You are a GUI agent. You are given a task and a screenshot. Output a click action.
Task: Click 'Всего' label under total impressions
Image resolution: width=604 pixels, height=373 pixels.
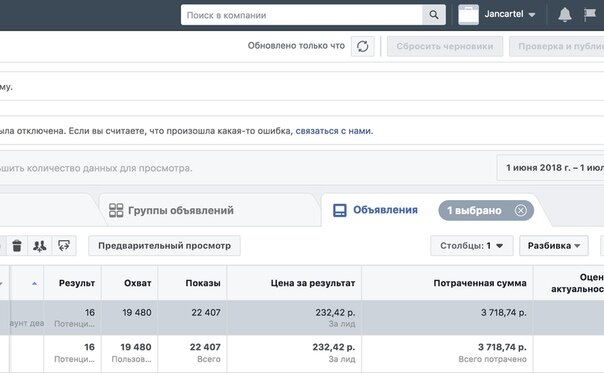209,359
